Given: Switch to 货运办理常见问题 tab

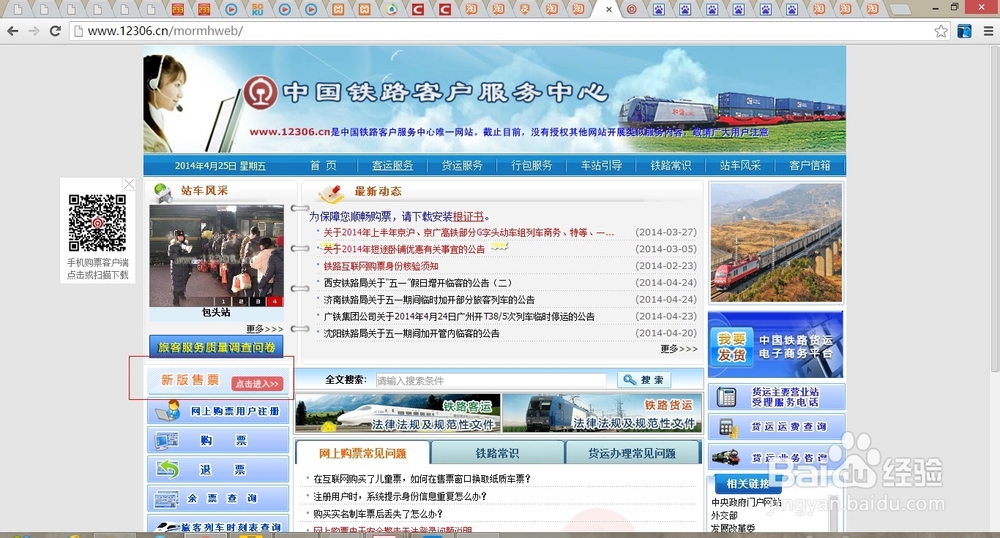Looking at the screenshot, I should 632,453.
